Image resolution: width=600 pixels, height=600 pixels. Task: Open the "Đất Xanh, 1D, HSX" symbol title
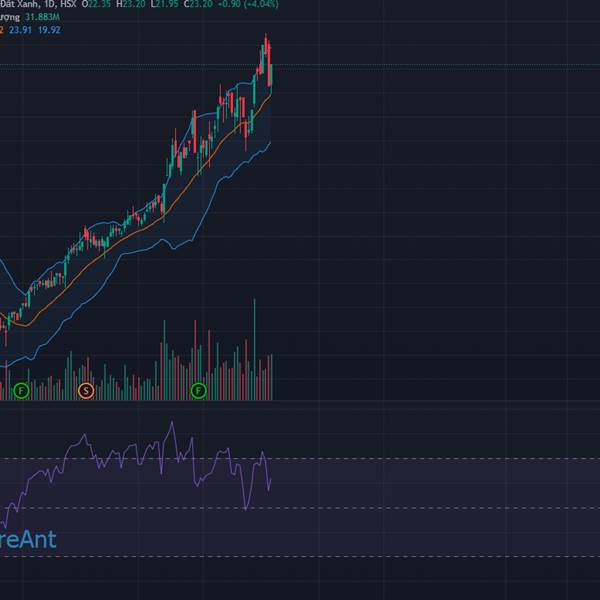38,4
